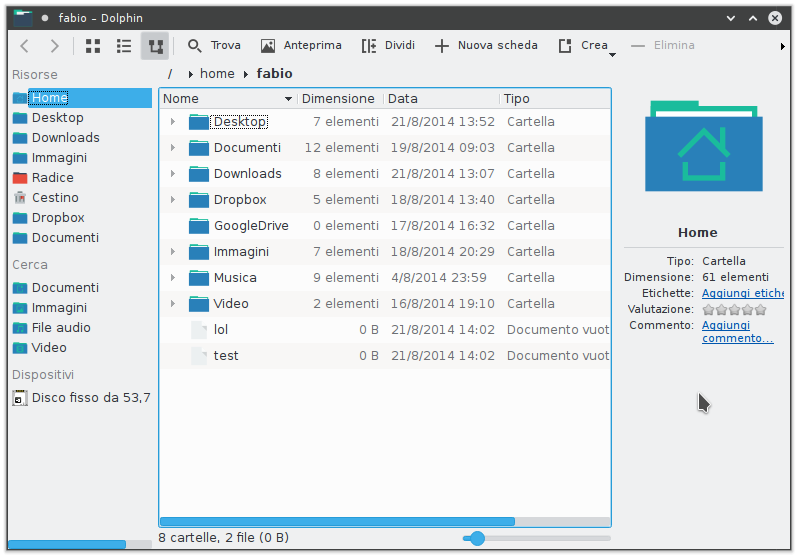Open the Trova search tool
Image resolution: width=799 pixels, height=559 pixels.
click(214, 45)
